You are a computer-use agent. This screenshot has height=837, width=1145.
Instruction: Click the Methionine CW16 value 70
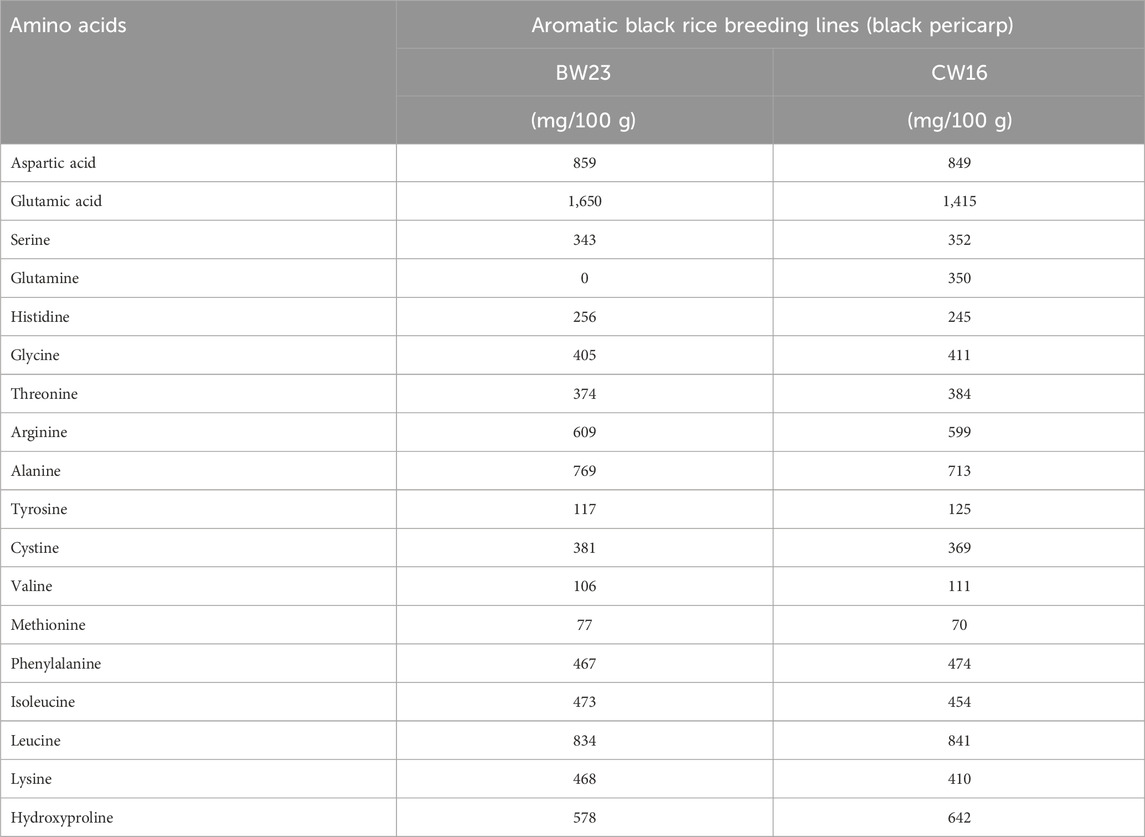click(959, 625)
